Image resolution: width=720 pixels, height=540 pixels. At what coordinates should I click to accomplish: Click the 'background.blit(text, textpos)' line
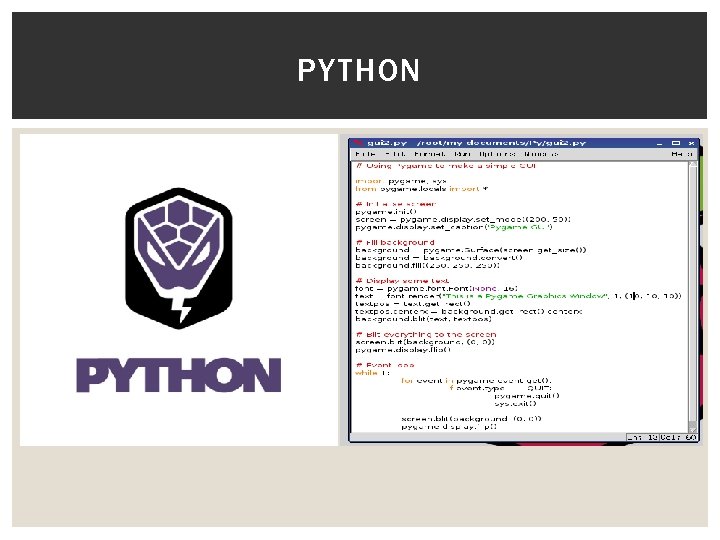pos(423,319)
